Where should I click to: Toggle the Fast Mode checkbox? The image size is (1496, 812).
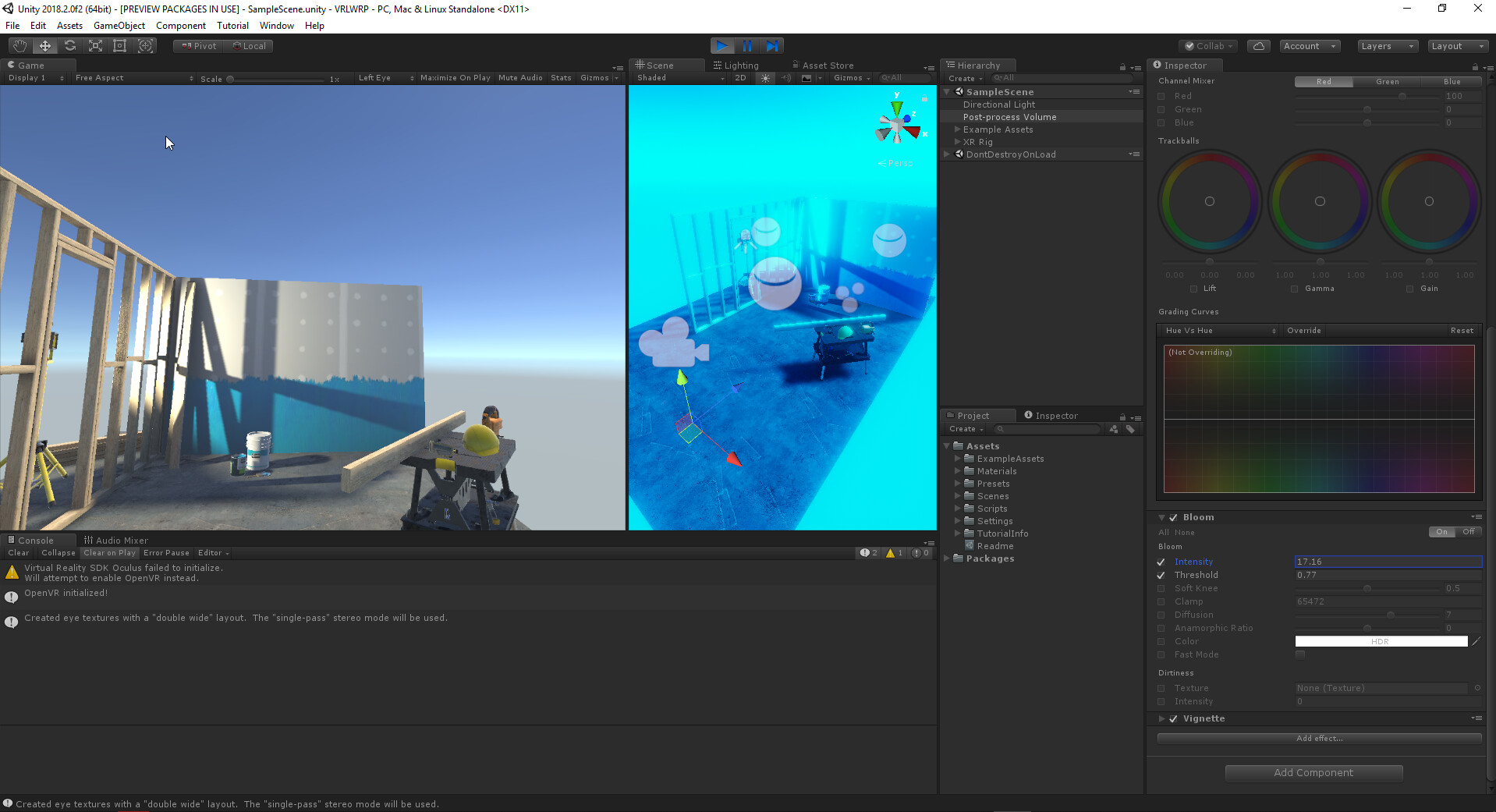pos(1299,654)
